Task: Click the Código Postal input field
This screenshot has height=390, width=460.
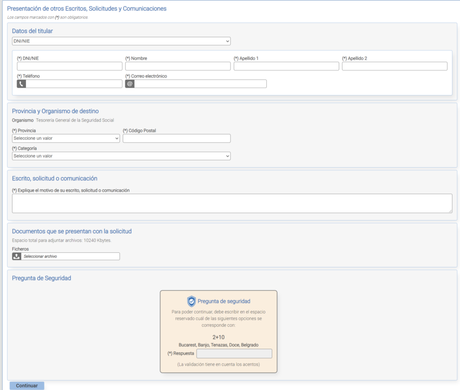Action: (177, 138)
